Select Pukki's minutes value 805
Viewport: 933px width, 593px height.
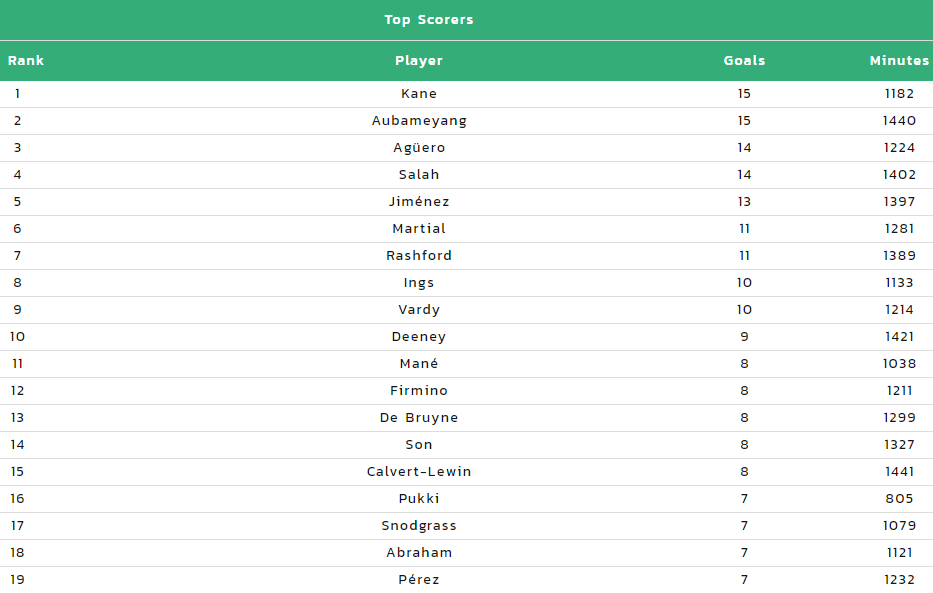[x=899, y=498]
